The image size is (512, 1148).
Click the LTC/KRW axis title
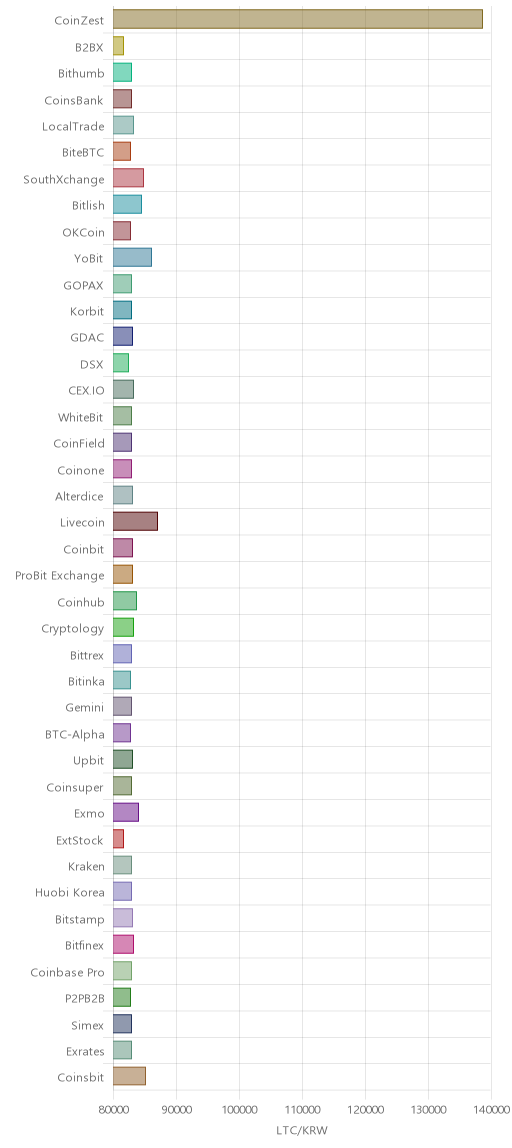pyautogui.click(x=302, y=1130)
